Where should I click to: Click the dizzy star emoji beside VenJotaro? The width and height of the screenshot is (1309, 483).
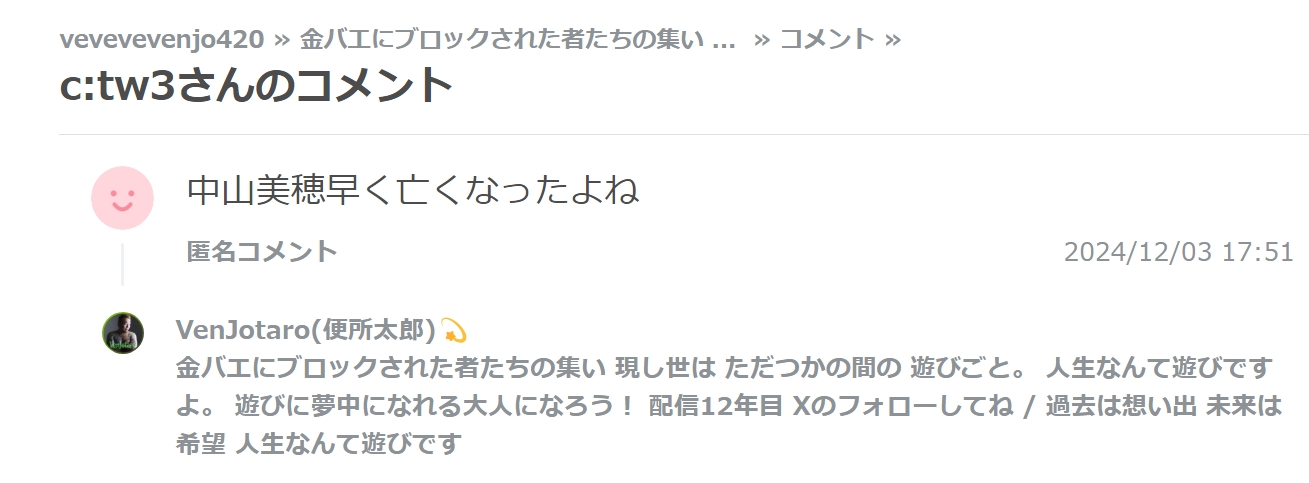point(453,330)
